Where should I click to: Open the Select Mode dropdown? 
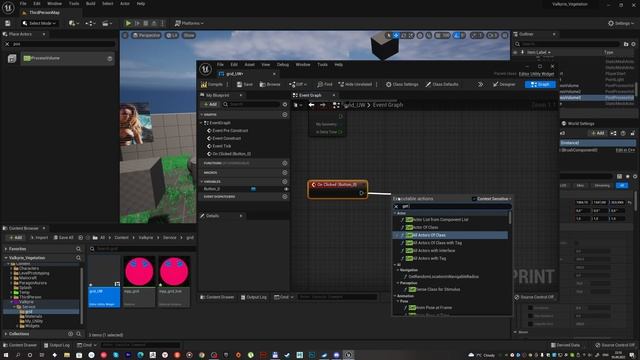click(x=39, y=23)
